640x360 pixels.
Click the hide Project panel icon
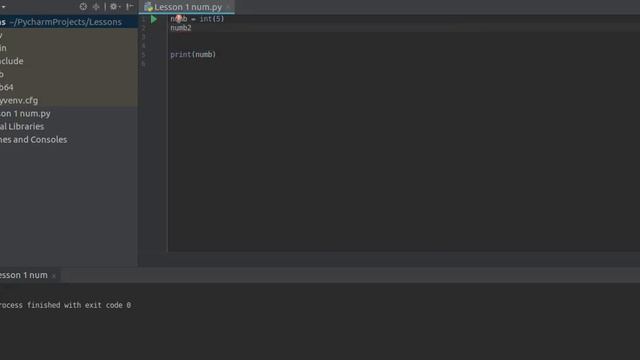click(129, 7)
